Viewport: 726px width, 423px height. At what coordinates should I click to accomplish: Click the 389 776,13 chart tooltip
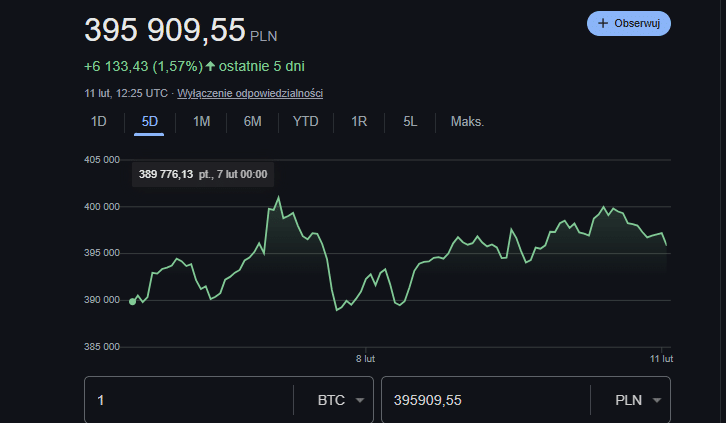point(203,174)
